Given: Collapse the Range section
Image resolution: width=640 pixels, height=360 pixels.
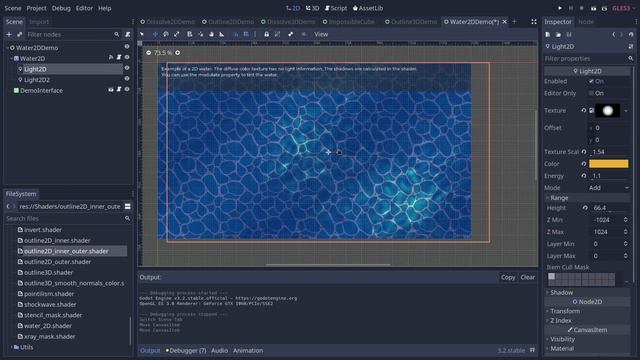Looking at the screenshot, I should pos(588,198).
